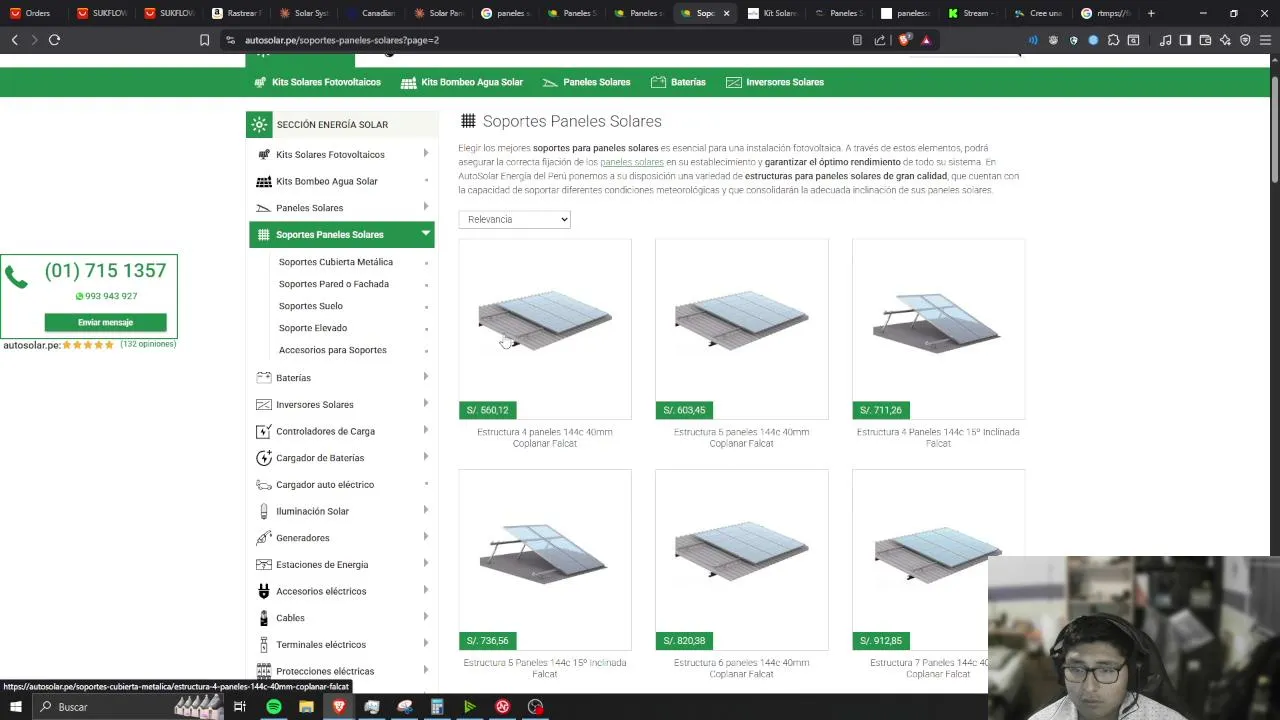
Task: Click the Sección Energía Solar sun icon
Action: pos(259,124)
